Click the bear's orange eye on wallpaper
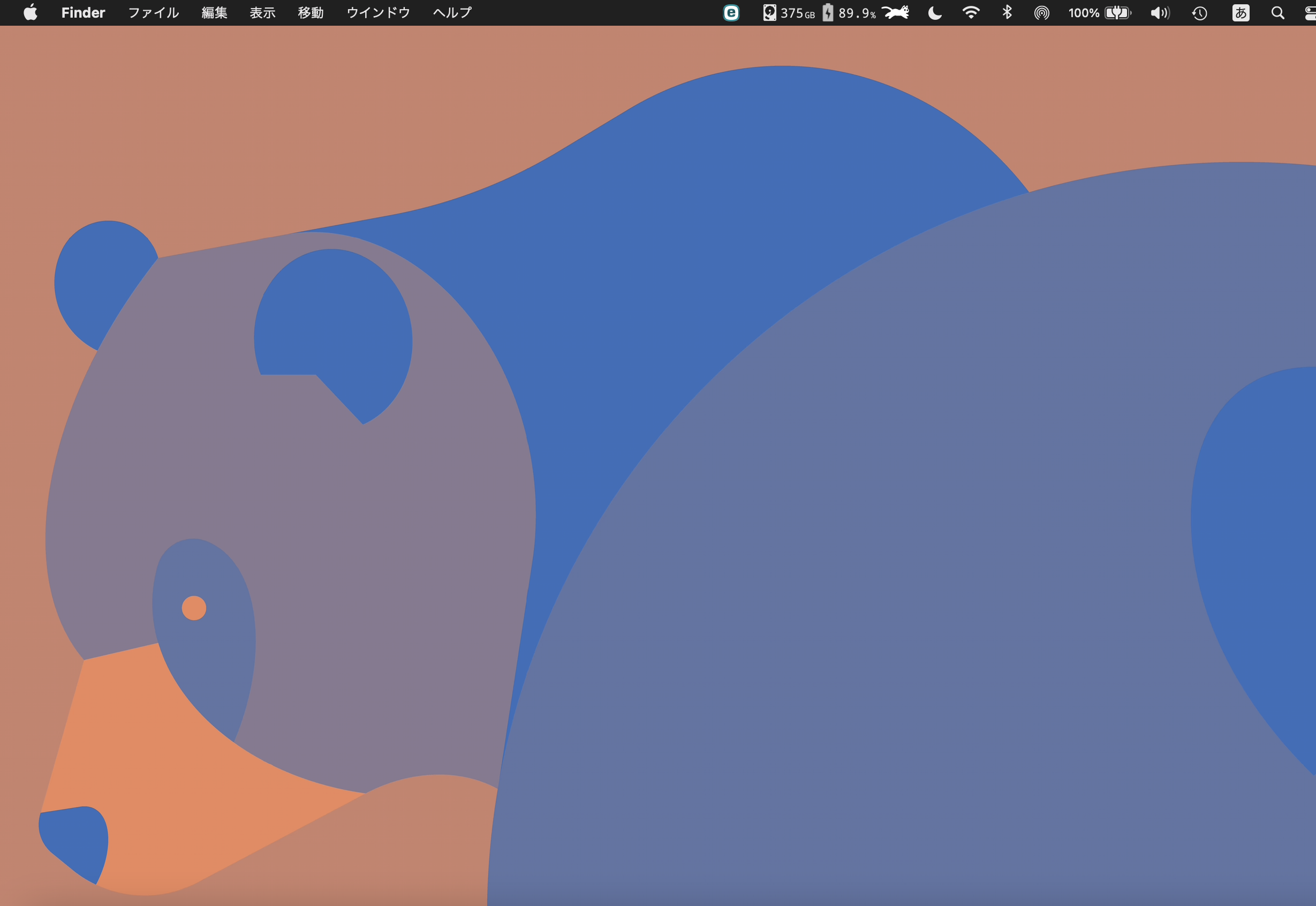Screen dimensions: 1316x906 point(193,608)
